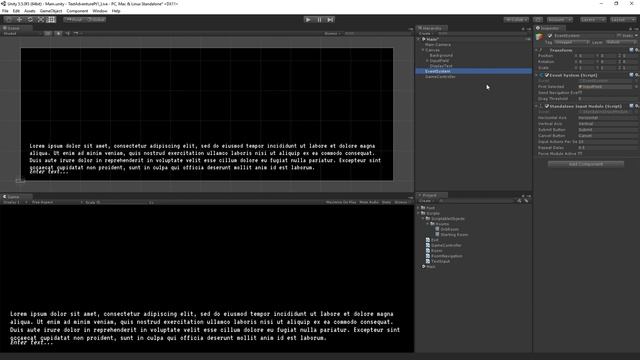Viewport: 640px width, 360px height.
Task: Open the File menu
Action: (5, 11)
